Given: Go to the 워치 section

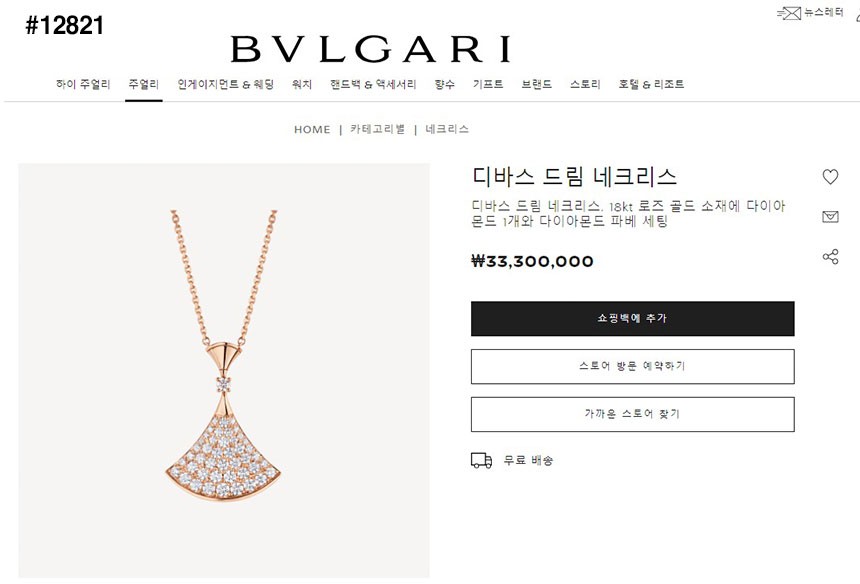Looking at the screenshot, I should [x=302, y=84].
